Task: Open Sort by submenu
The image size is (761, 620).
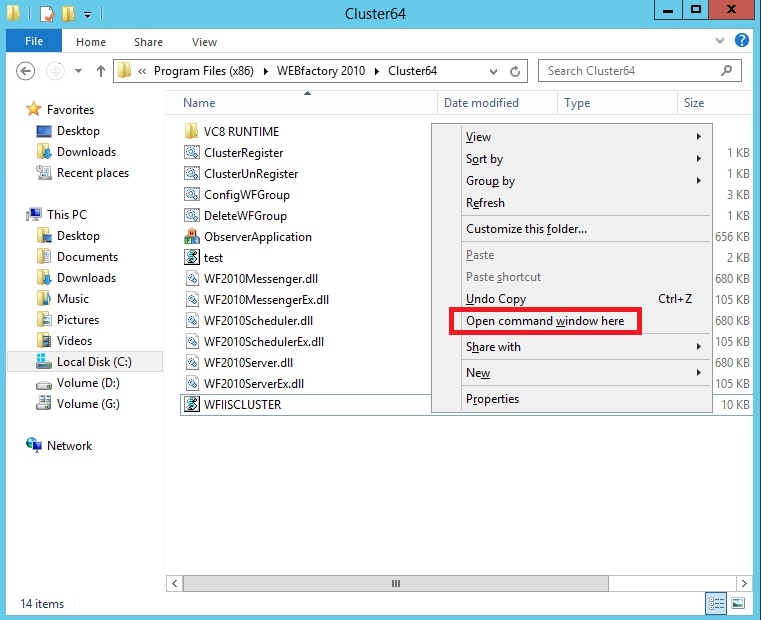Action: 572,159
